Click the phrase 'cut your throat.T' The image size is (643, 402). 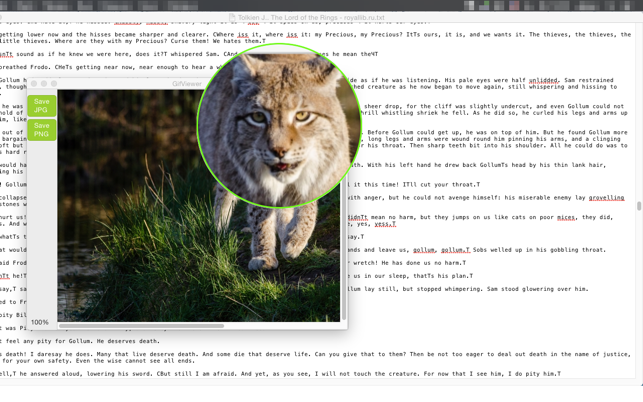point(448,185)
